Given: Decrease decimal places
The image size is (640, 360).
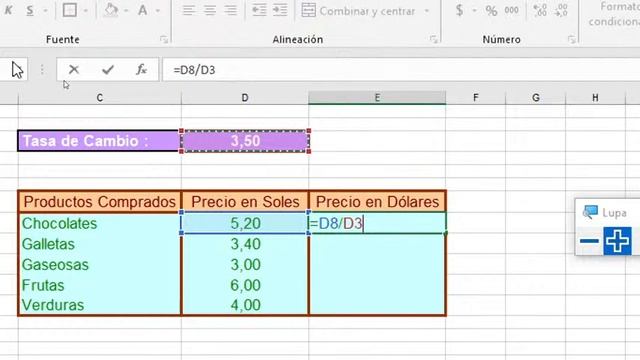Looking at the screenshot, I should (562, 10).
